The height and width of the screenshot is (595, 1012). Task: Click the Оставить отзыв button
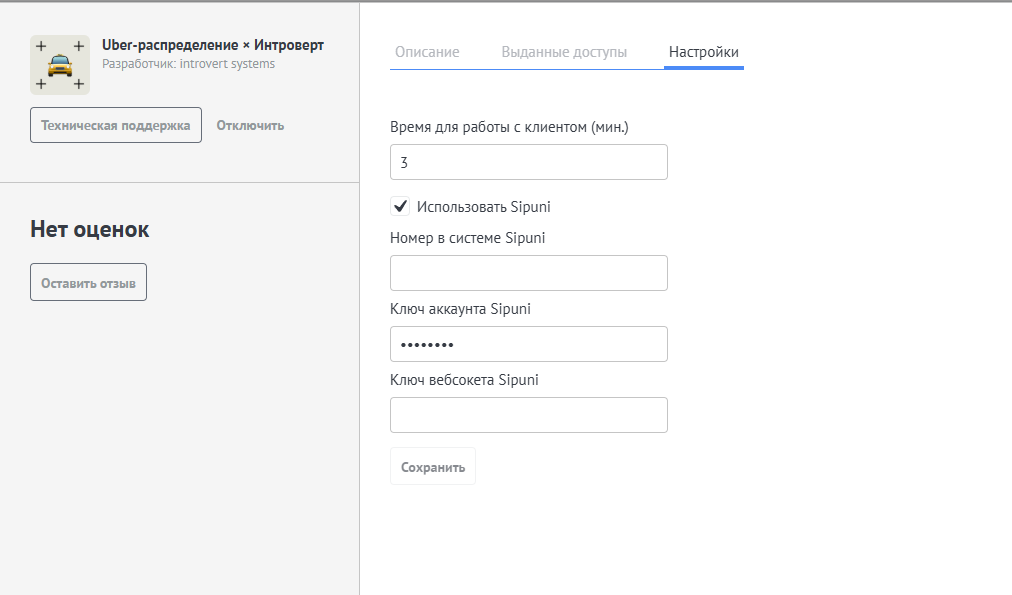pyautogui.click(x=88, y=283)
